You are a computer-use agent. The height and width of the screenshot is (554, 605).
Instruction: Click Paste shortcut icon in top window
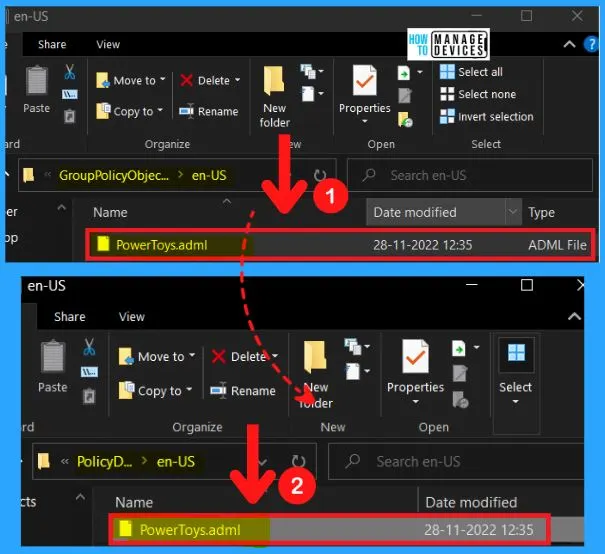(x=70, y=115)
